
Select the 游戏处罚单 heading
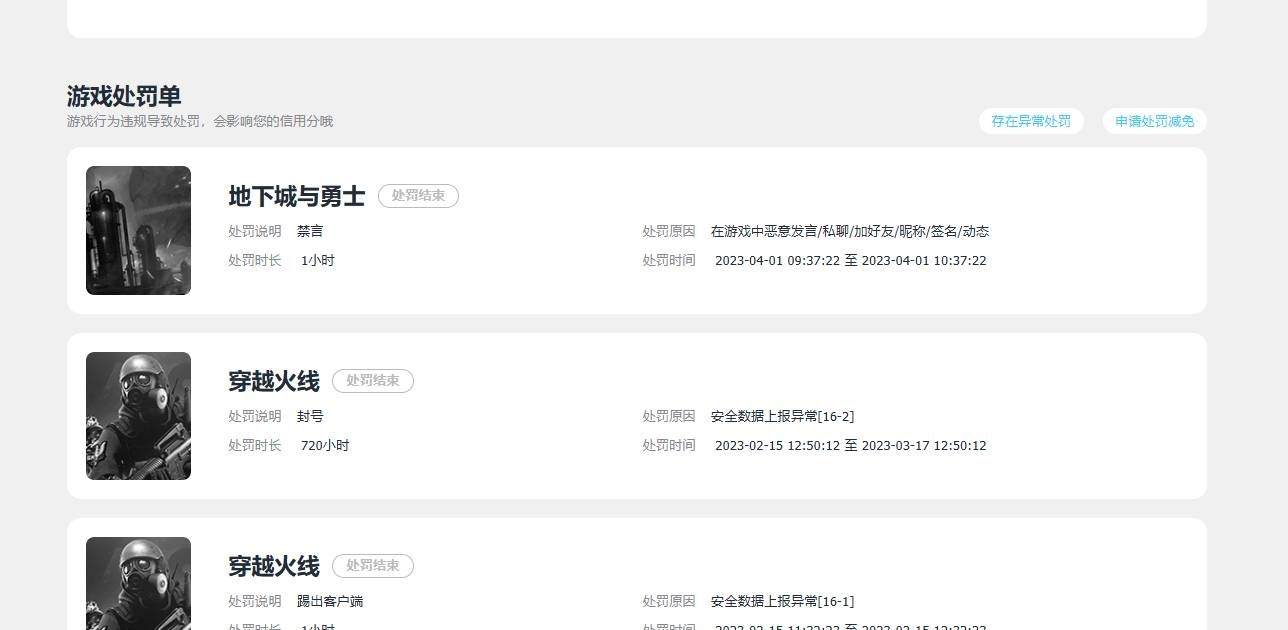pos(124,96)
